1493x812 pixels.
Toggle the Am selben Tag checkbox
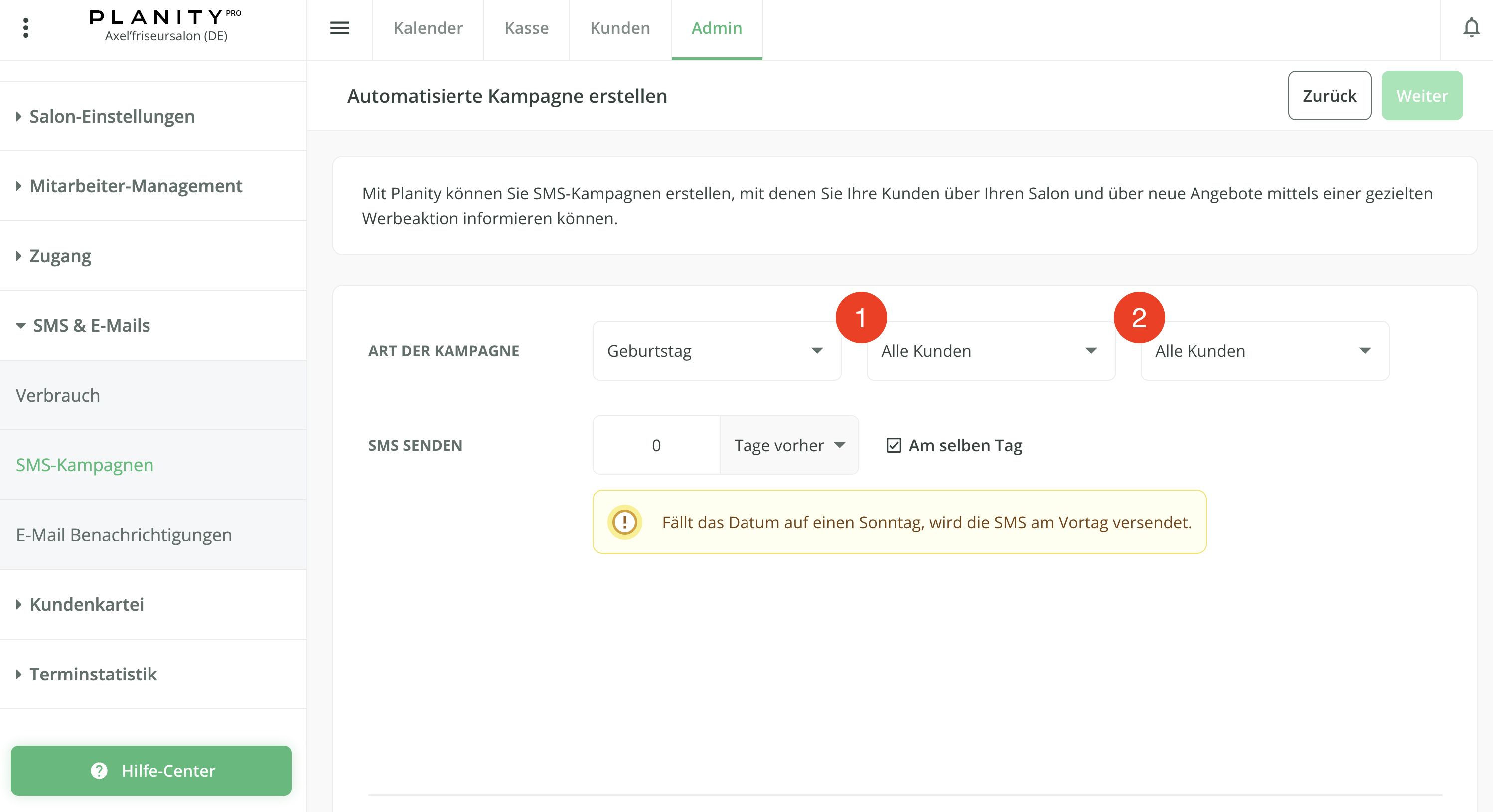coord(894,445)
